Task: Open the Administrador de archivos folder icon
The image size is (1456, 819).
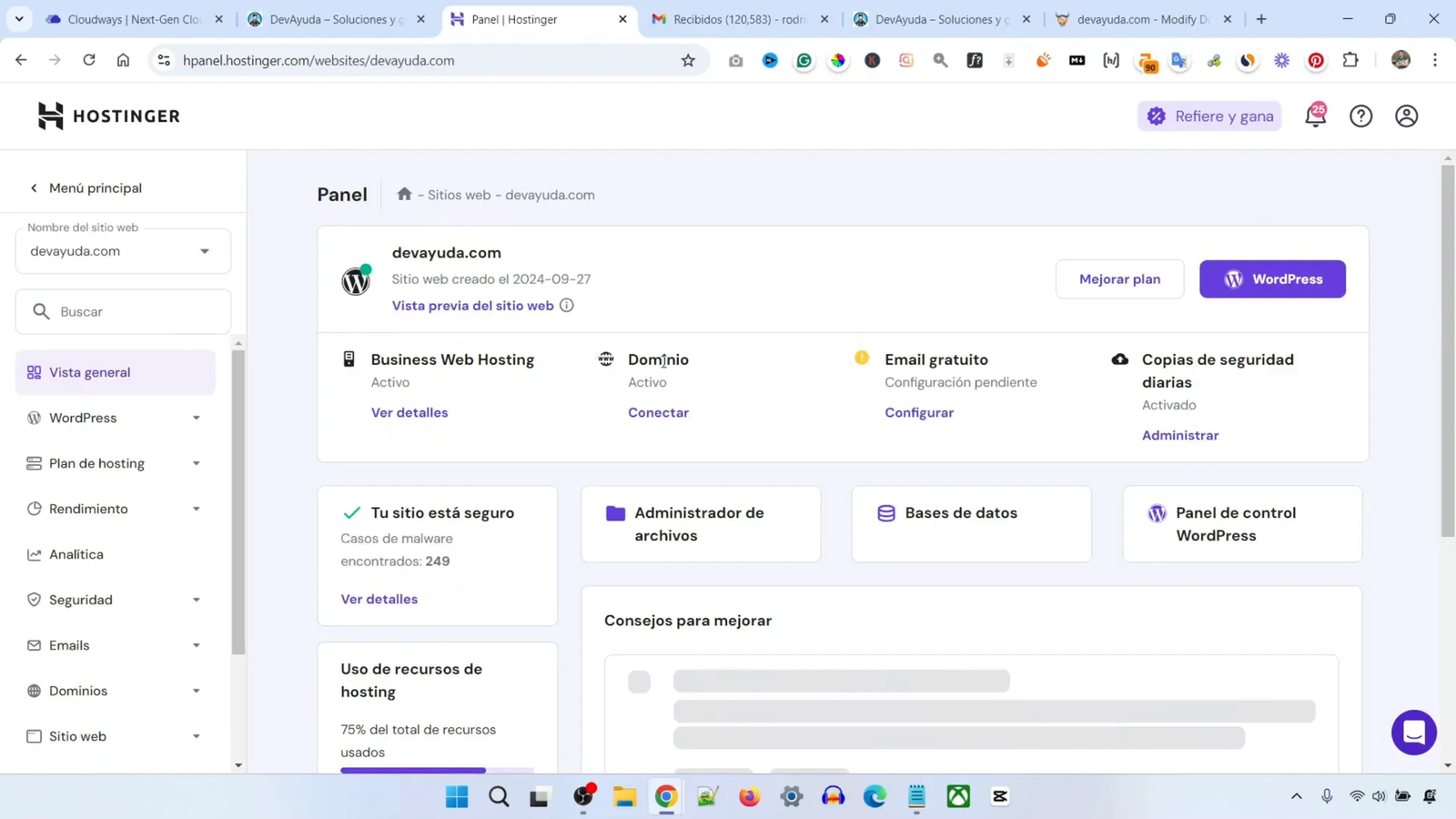Action: [614, 513]
